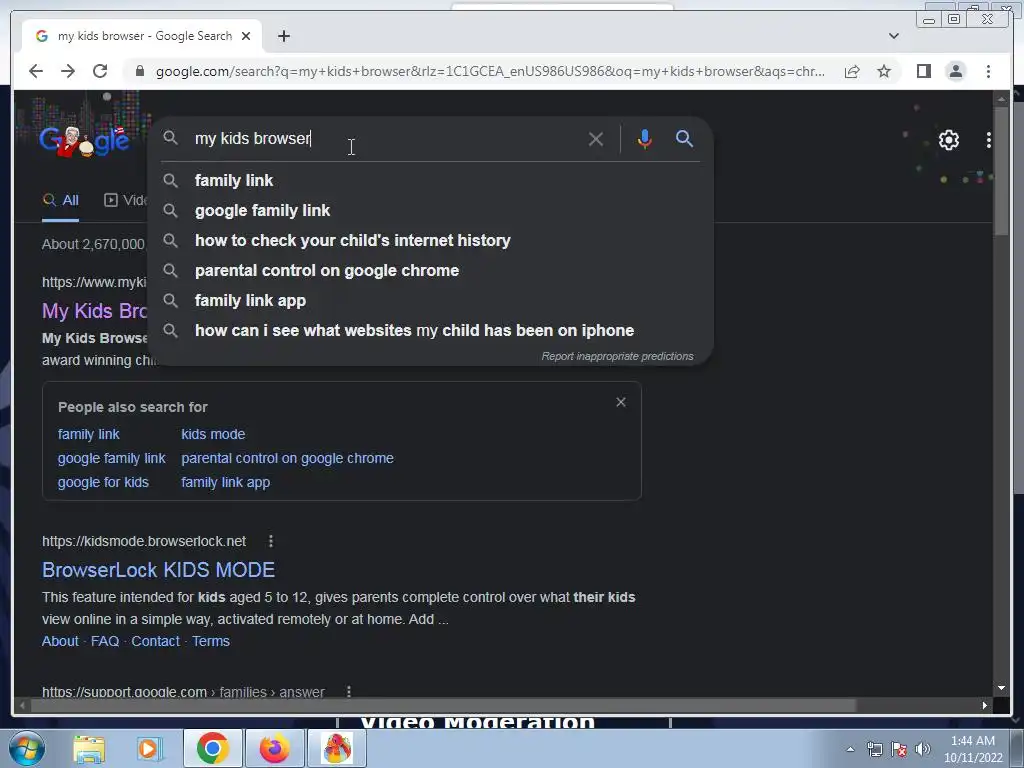
Task: Click related search 'family link'
Action: point(88,434)
